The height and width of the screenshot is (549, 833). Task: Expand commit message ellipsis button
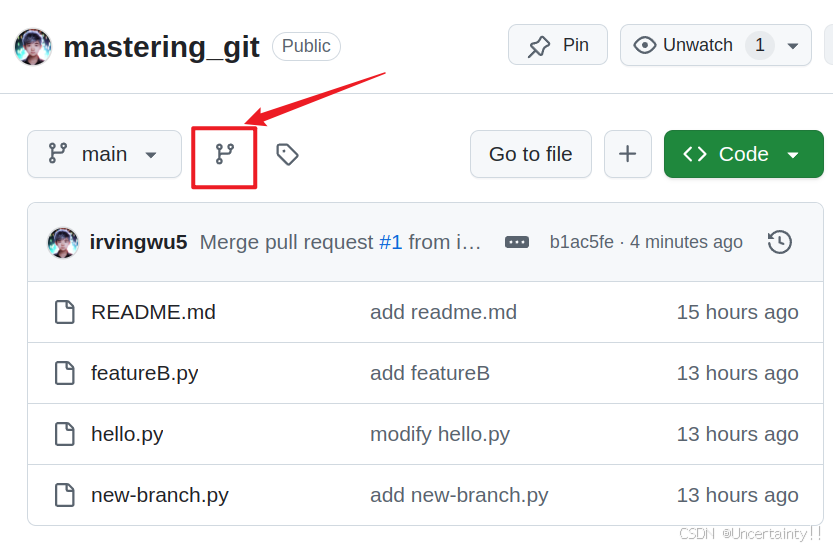coord(517,242)
